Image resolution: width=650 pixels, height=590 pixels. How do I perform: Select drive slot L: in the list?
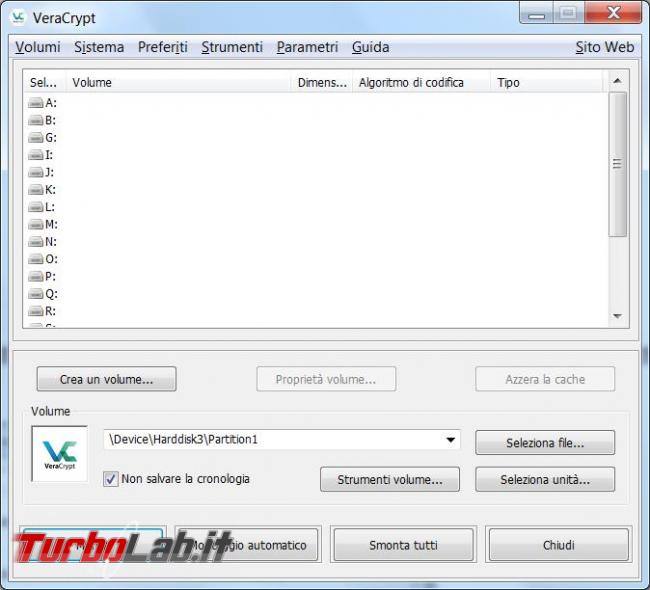(x=43, y=207)
